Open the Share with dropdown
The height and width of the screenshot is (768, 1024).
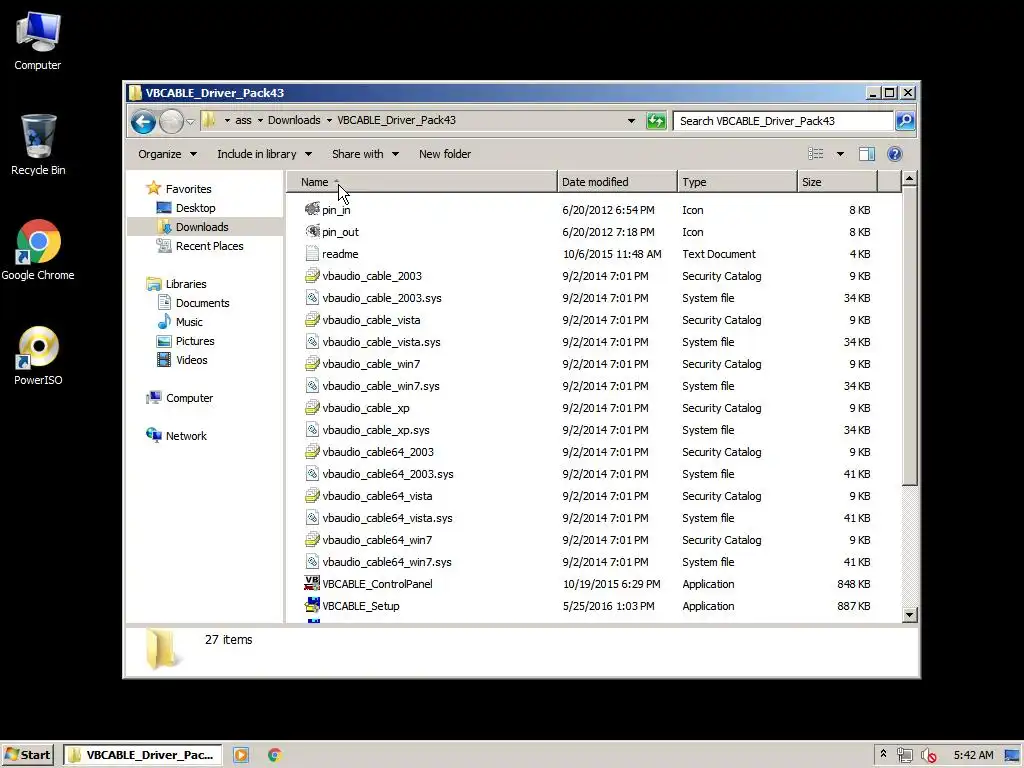pos(365,154)
